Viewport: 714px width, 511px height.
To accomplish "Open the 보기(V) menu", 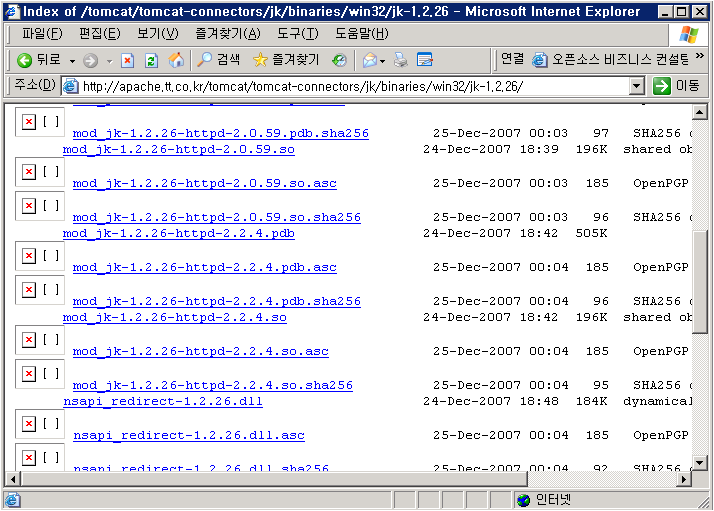I will [x=158, y=34].
